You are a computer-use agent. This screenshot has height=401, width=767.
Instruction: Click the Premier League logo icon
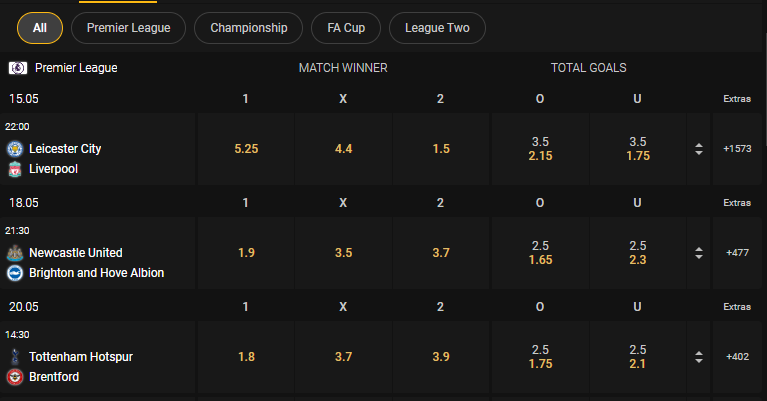point(18,68)
